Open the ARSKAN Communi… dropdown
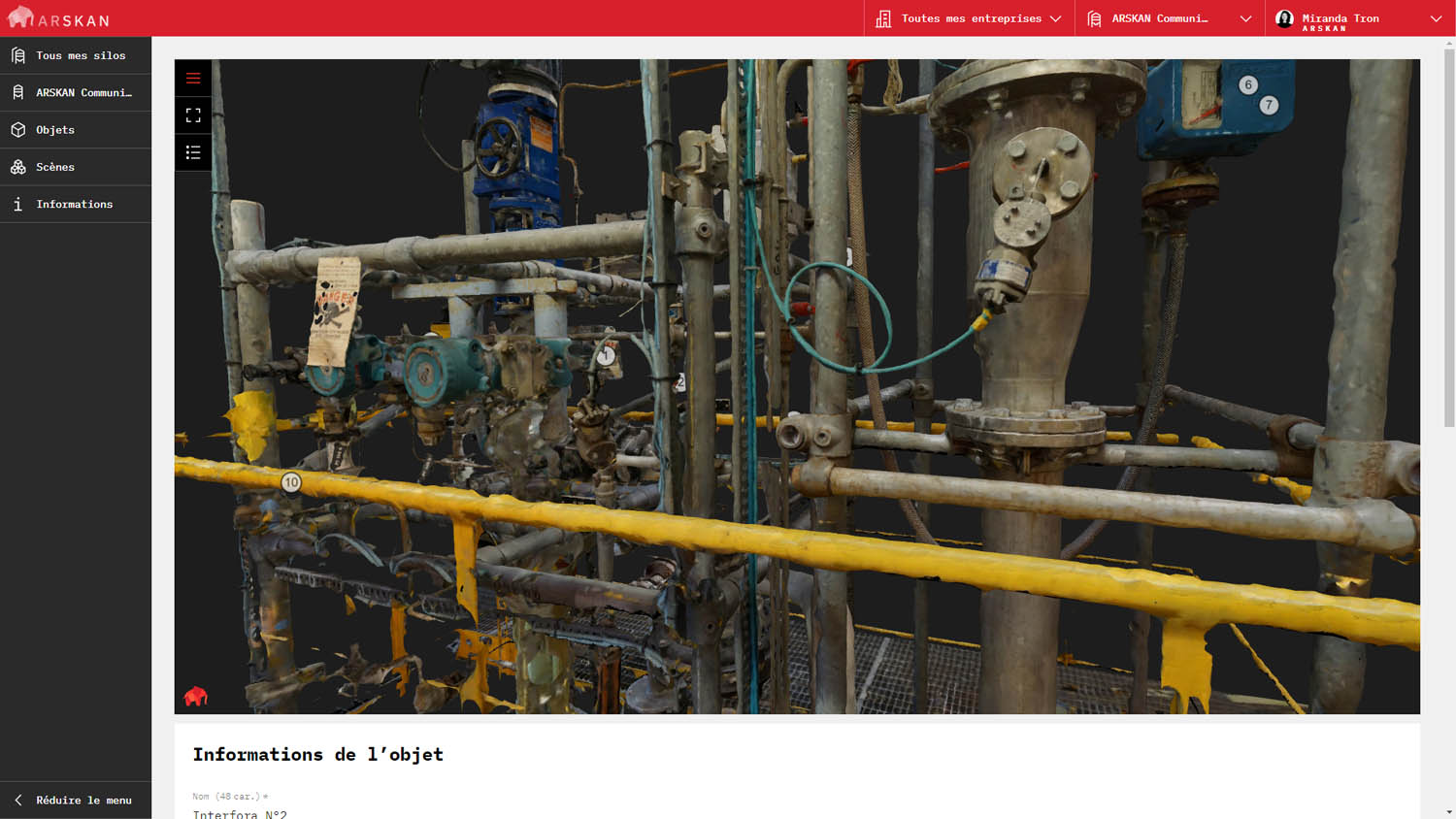1456x819 pixels. [x=1245, y=17]
